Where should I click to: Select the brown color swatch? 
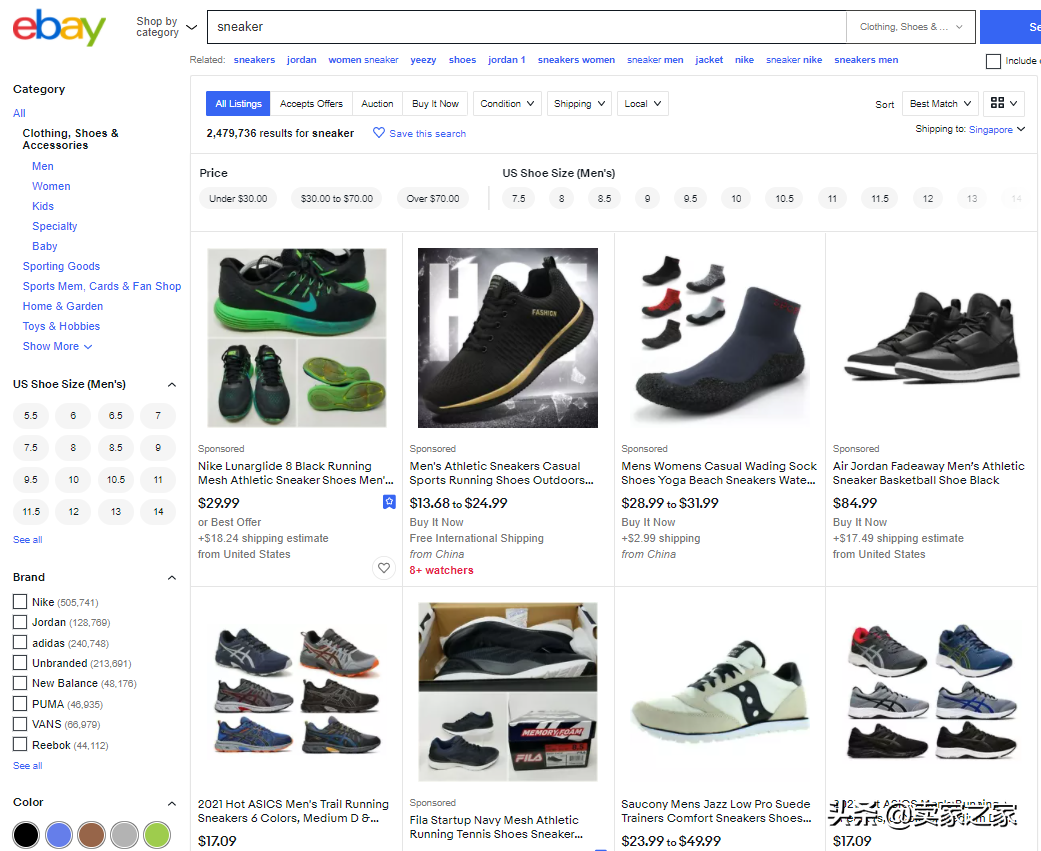tap(92, 834)
